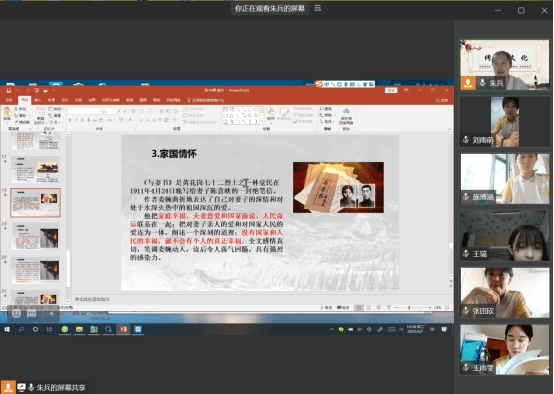Open File Explorer from the shared taskbar
554x394 pixels.
(79, 329)
